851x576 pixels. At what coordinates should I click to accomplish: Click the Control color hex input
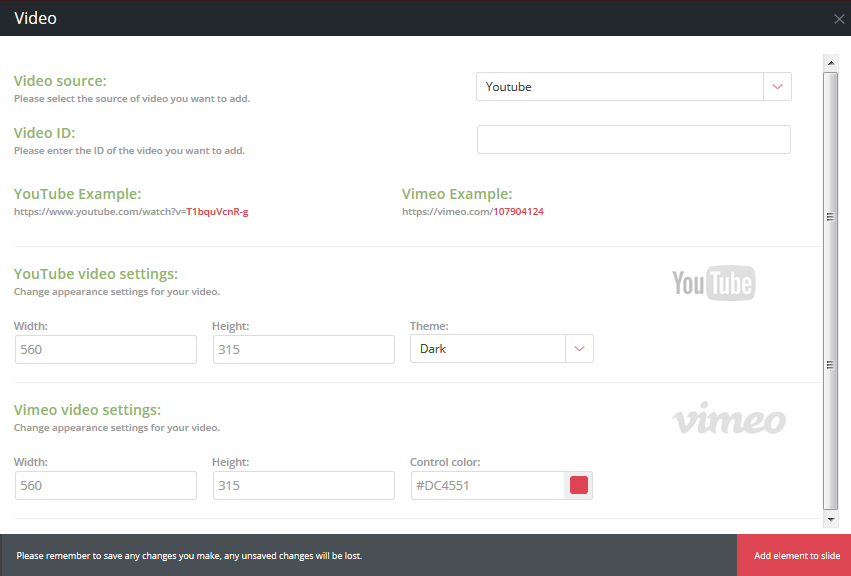point(487,486)
